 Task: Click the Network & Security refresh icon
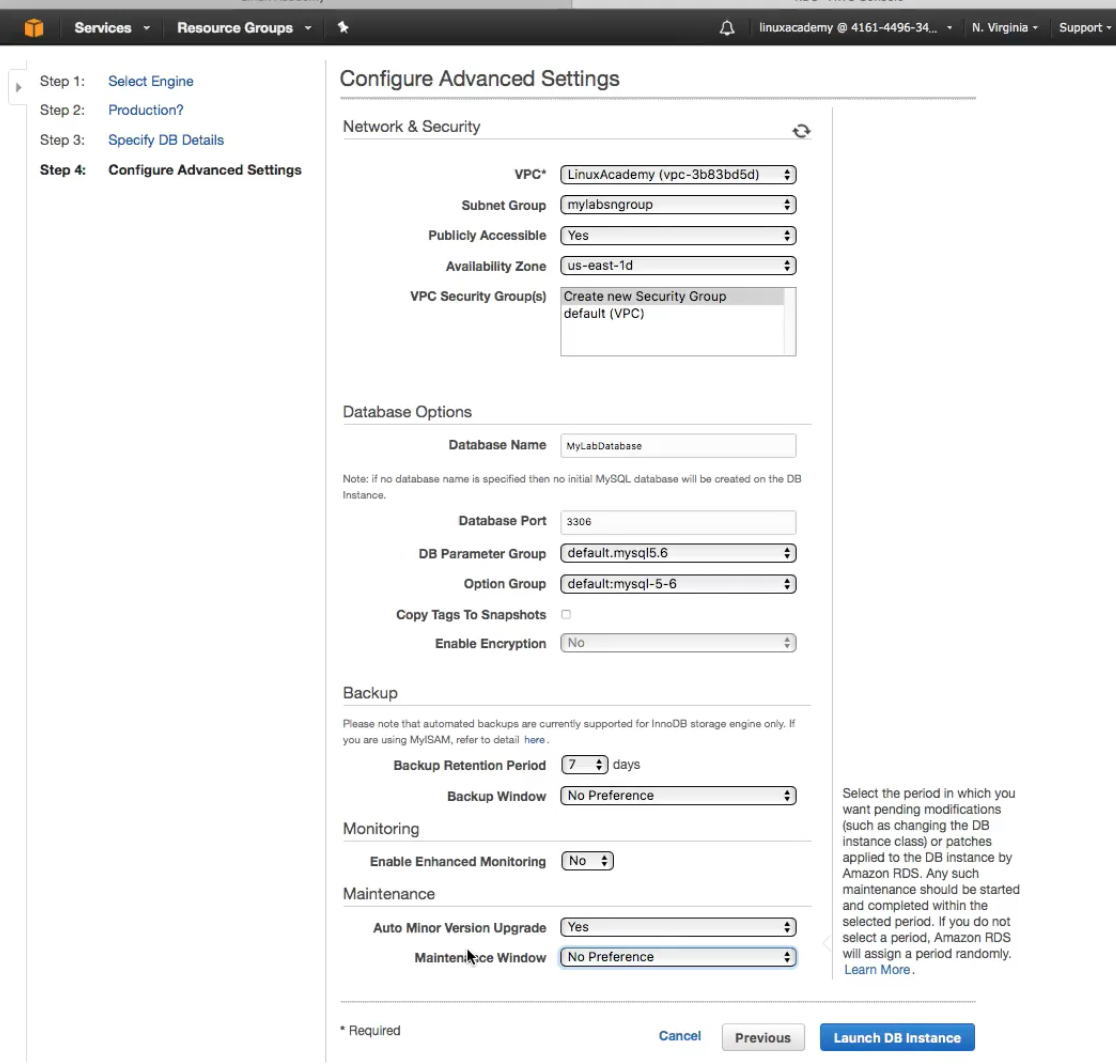[801, 131]
